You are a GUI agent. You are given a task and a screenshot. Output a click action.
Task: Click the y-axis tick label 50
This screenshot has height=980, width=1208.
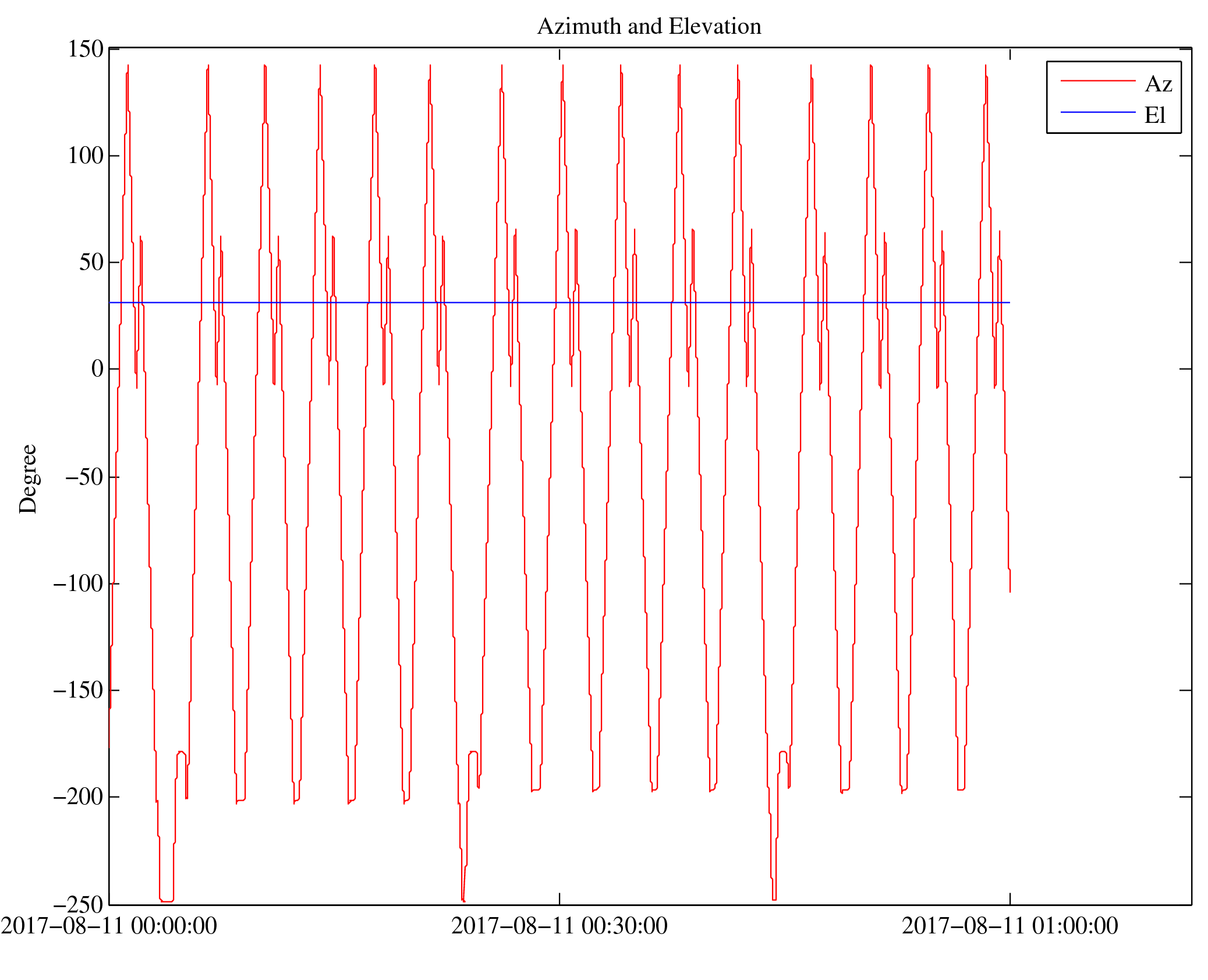pyautogui.click(x=91, y=263)
